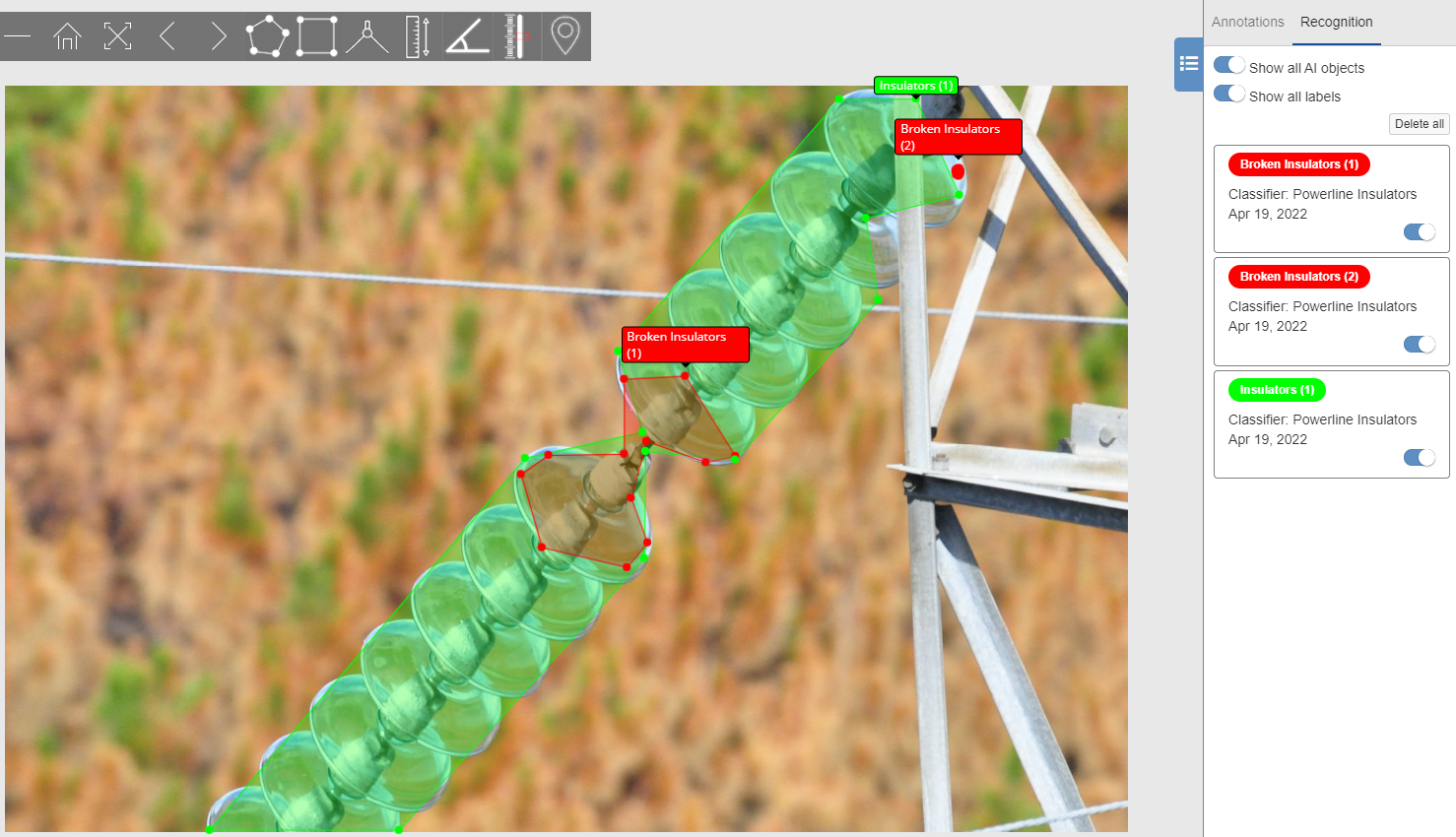The image size is (1456, 837).
Task: Go to next image with right arrow
Action: pos(219,37)
